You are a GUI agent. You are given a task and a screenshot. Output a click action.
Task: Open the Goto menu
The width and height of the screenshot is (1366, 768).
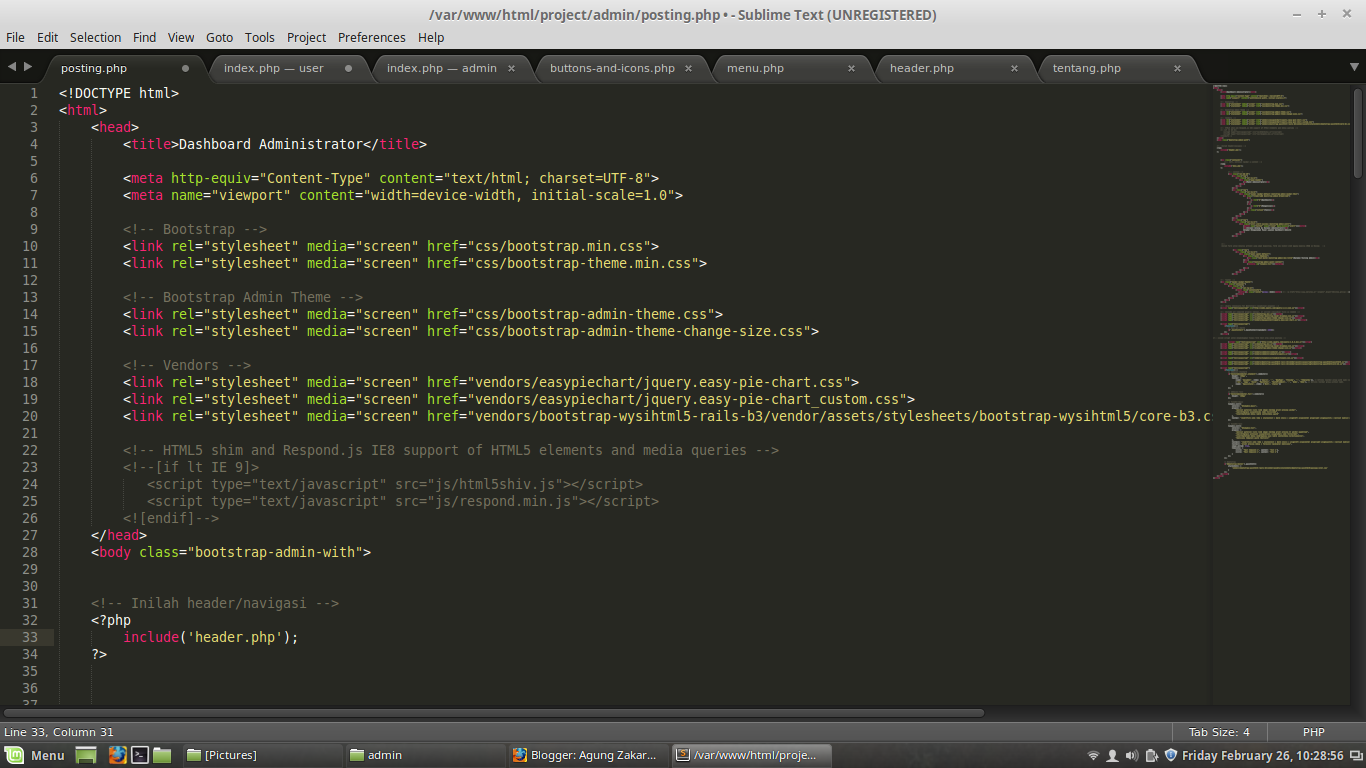click(x=219, y=37)
